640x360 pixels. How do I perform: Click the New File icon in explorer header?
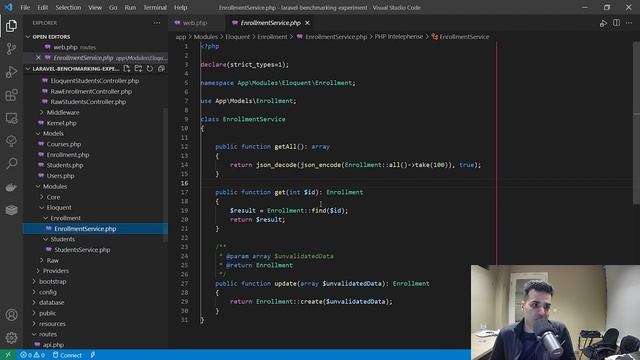[x=127, y=69]
